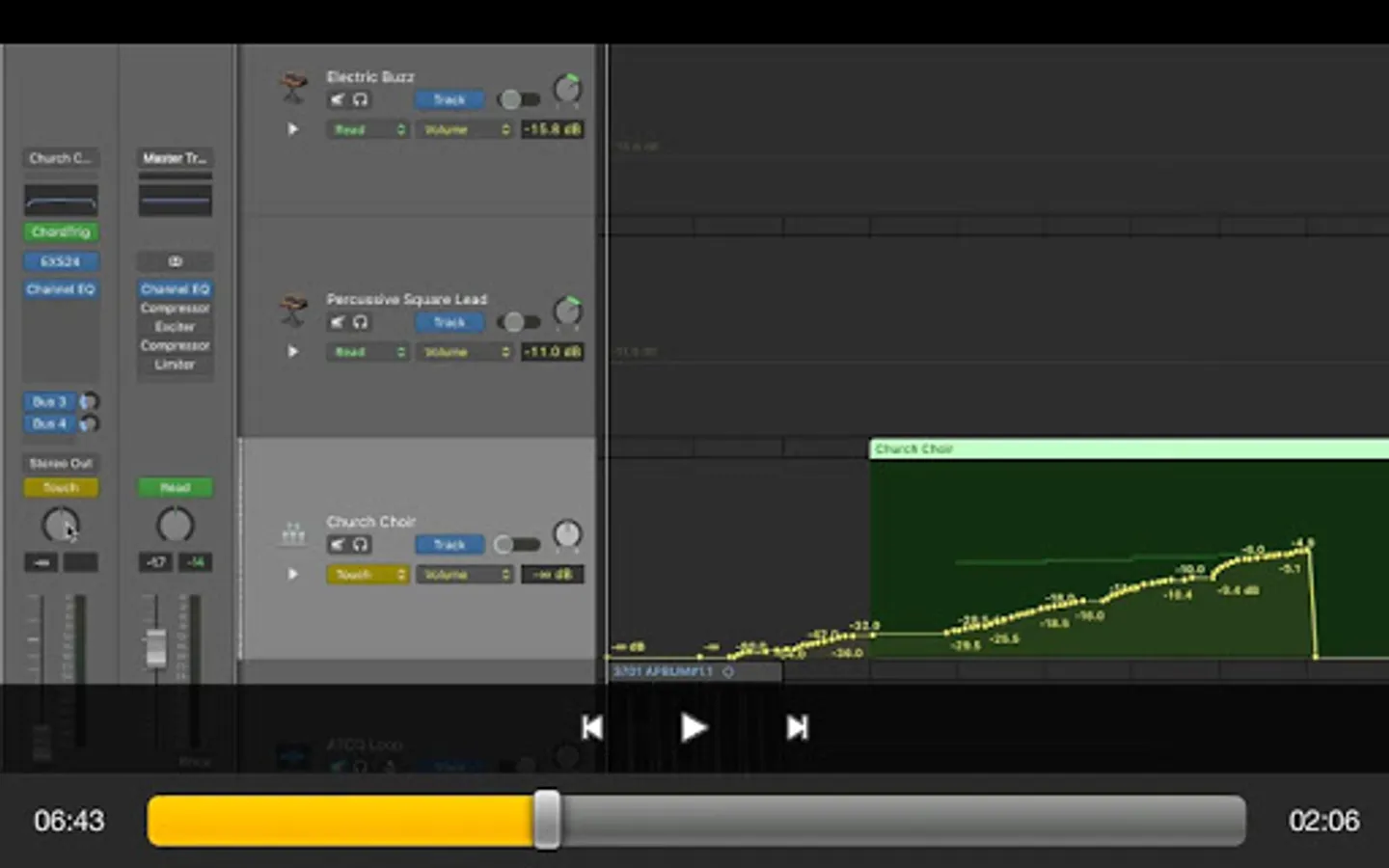Click the Percussive Square Lead pan knob
Viewport: 1389px width, 868px height.
(567, 312)
